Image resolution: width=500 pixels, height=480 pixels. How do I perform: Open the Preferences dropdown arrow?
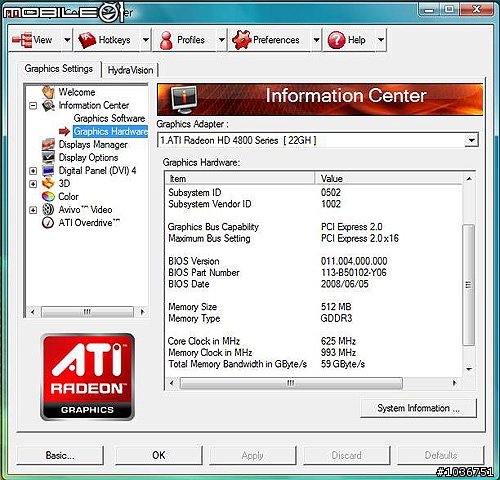[x=316, y=40]
